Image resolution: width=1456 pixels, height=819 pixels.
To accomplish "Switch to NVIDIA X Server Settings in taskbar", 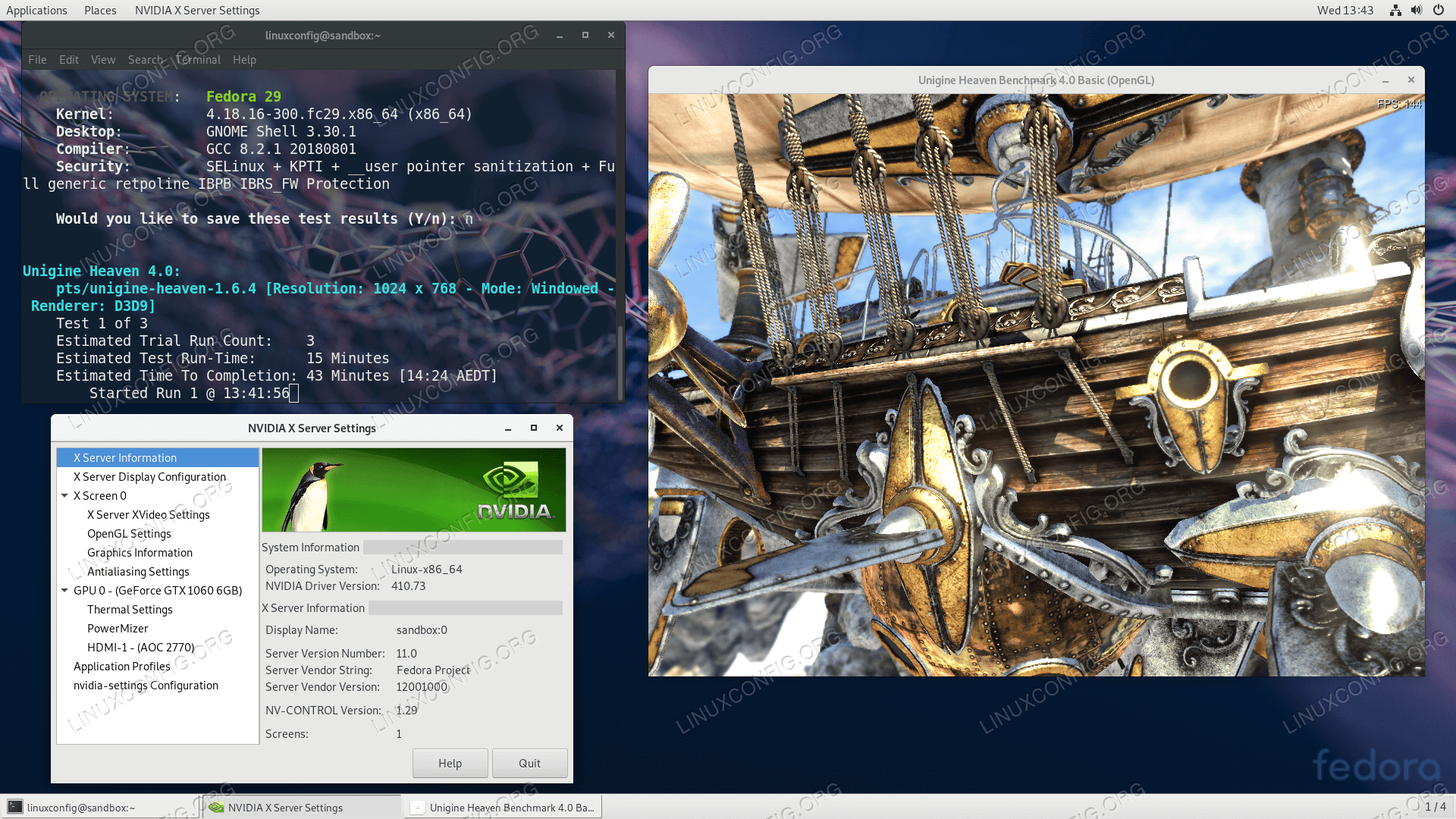I will tap(302, 807).
